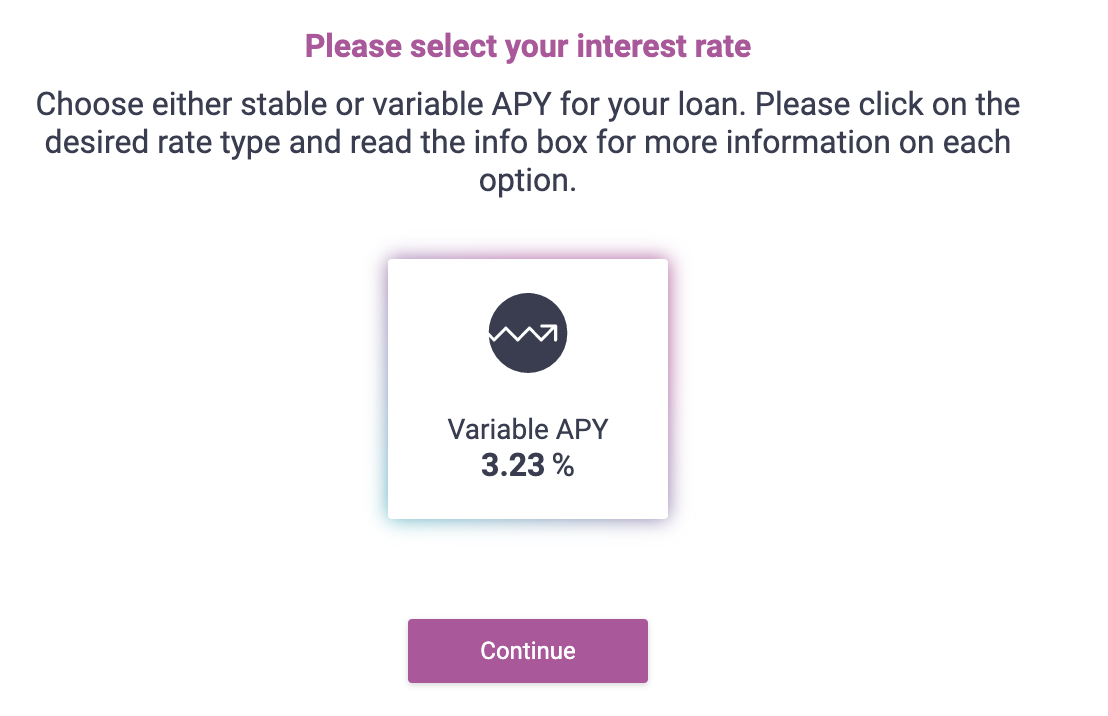
Task: Tap the arrowhead of the trend line
Action: coord(550,331)
